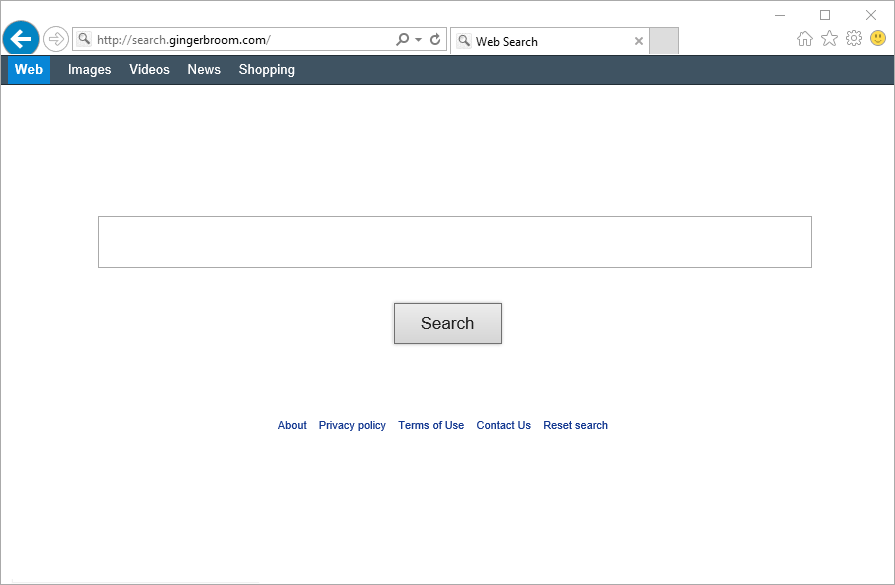Click the address bar search magnifier icon
Viewport: 895px width, 585px height.
pos(402,39)
